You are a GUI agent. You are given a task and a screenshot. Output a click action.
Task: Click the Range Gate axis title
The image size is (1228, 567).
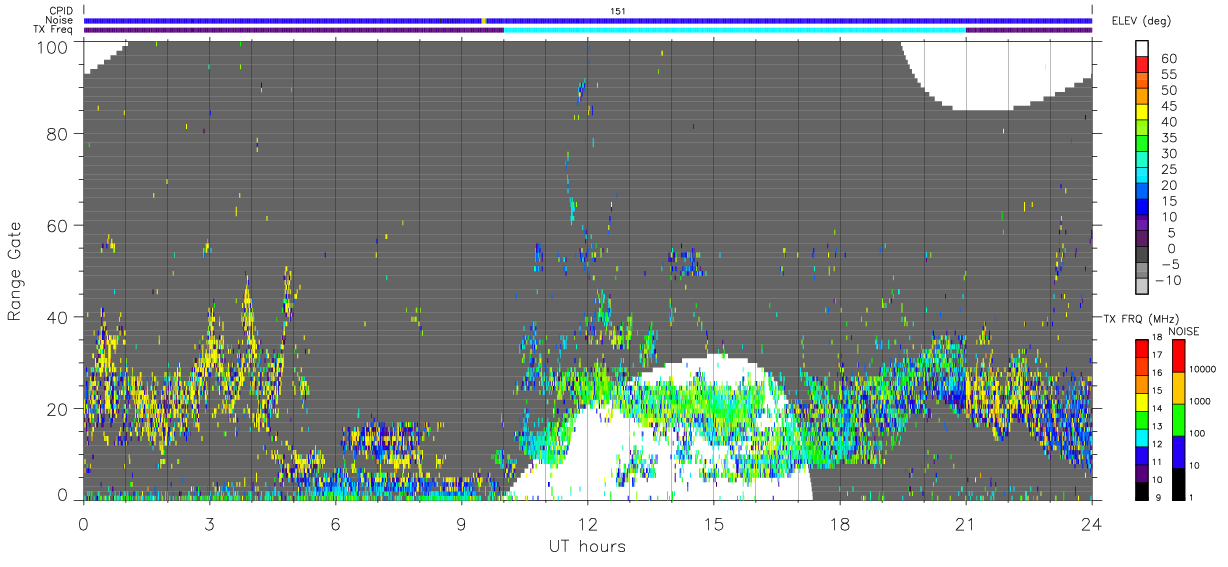(x=16, y=270)
